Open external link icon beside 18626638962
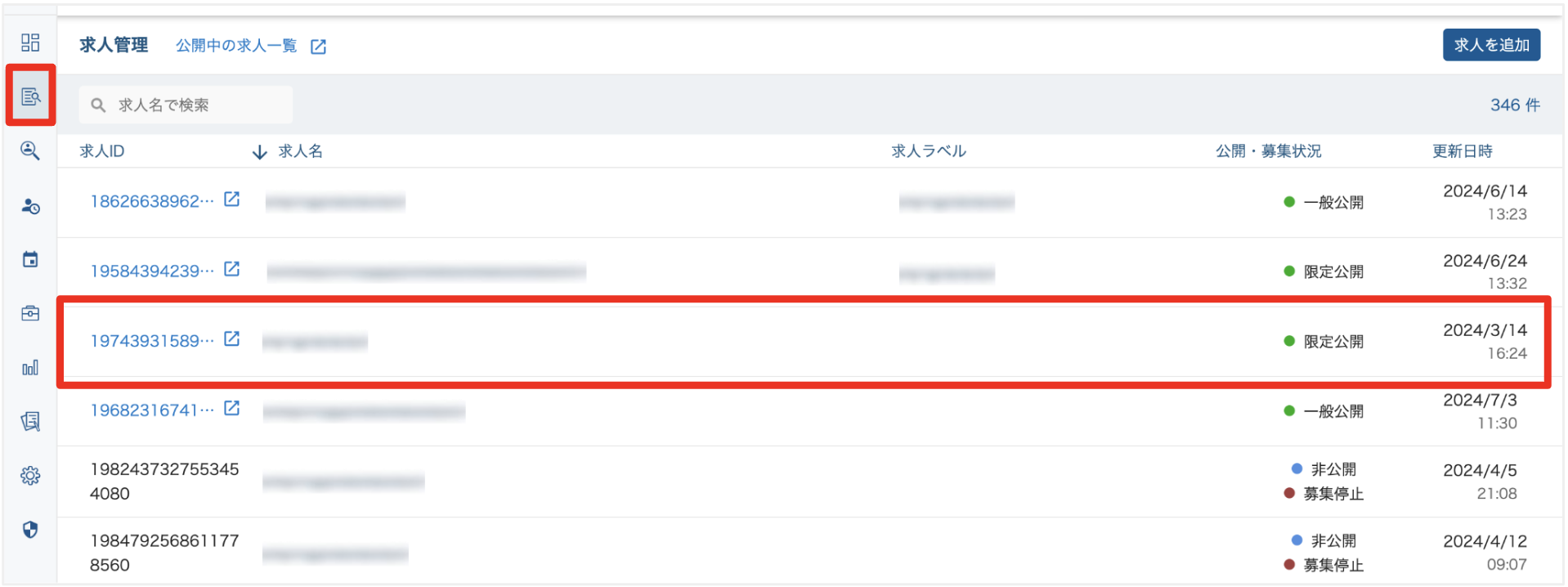Image resolution: width=1568 pixels, height=587 pixels. pyautogui.click(x=232, y=199)
